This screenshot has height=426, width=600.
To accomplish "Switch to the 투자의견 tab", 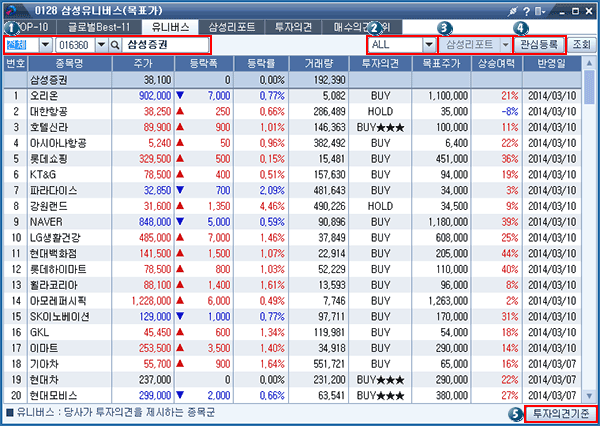I will (x=293, y=27).
